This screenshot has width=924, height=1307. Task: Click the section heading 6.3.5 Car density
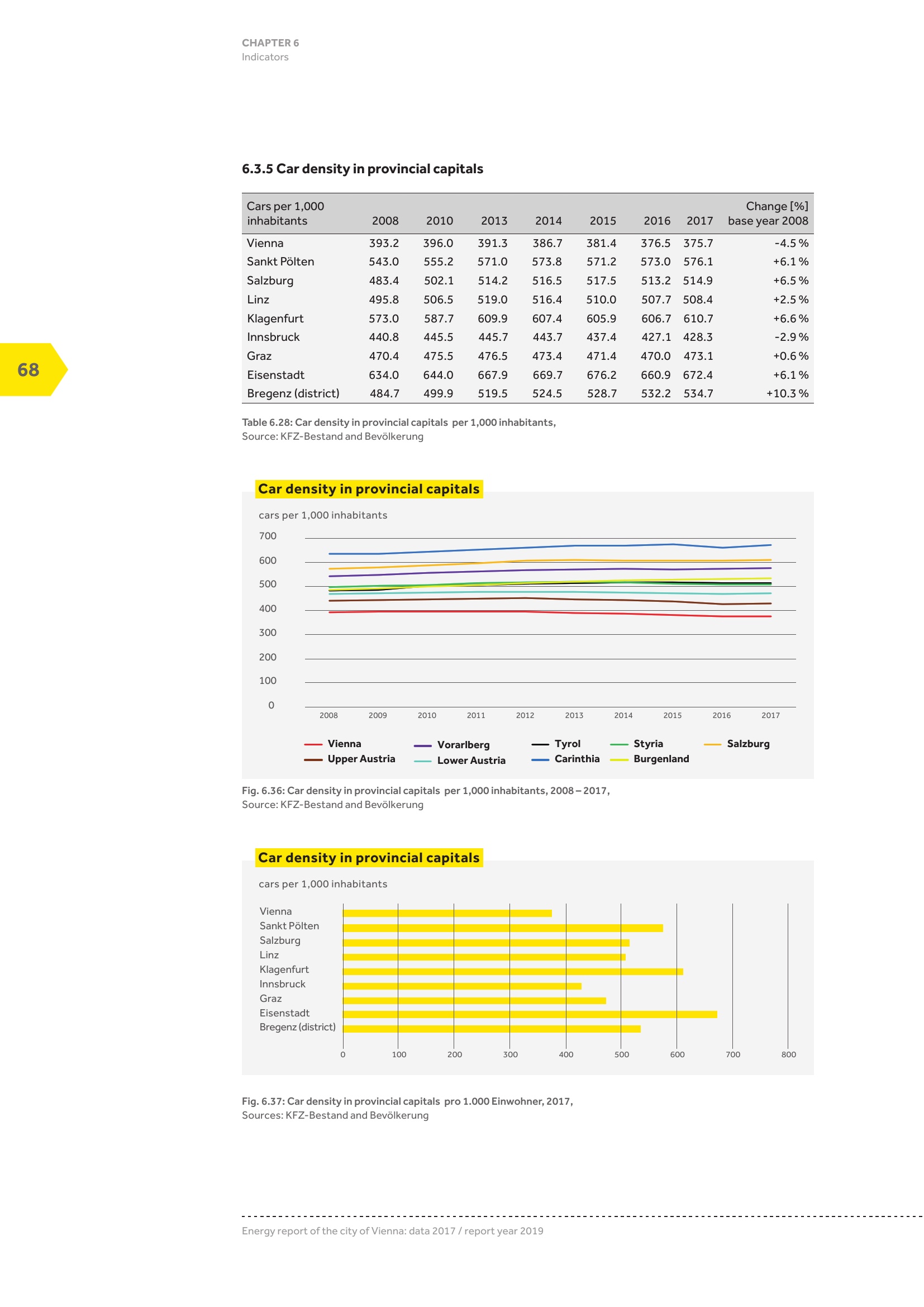pyautogui.click(x=362, y=169)
